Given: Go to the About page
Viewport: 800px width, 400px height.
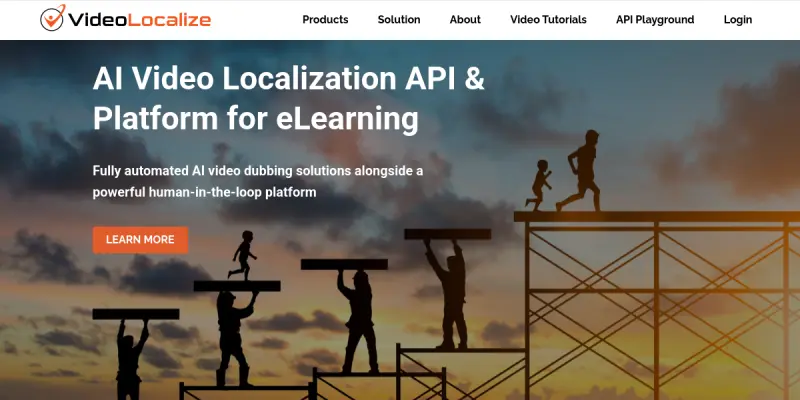Looking at the screenshot, I should pos(465,20).
